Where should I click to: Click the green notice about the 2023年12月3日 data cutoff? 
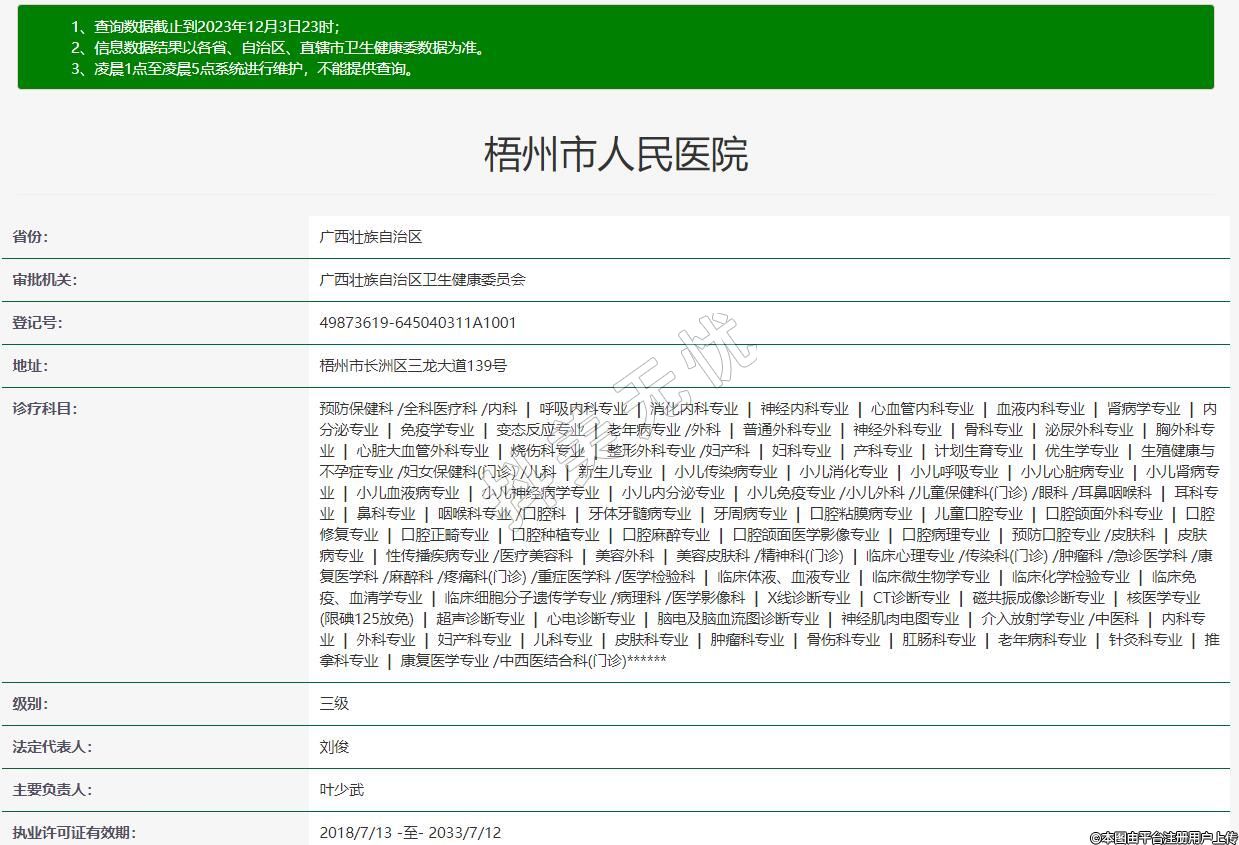coord(216,27)
